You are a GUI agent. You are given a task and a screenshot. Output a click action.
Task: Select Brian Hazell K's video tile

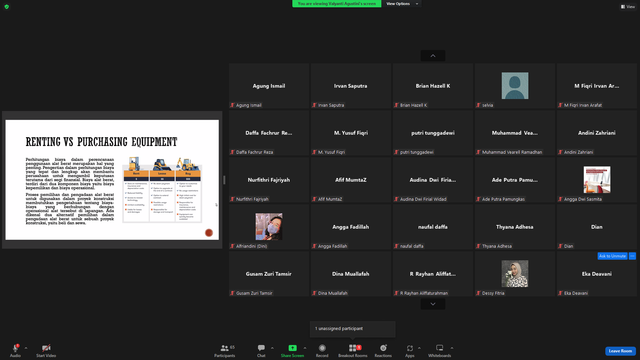pyautogui.click(x=433, y=86)
